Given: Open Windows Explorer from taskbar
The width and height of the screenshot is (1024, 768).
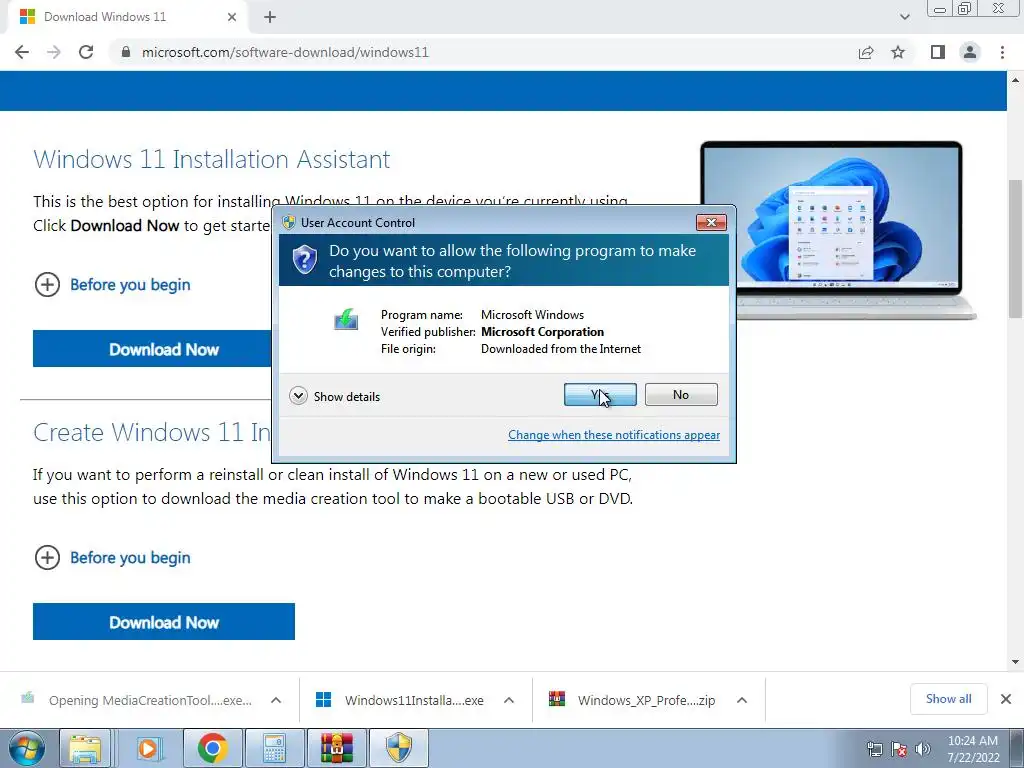Looking at the screenshot, I should (x=85, y=748).
